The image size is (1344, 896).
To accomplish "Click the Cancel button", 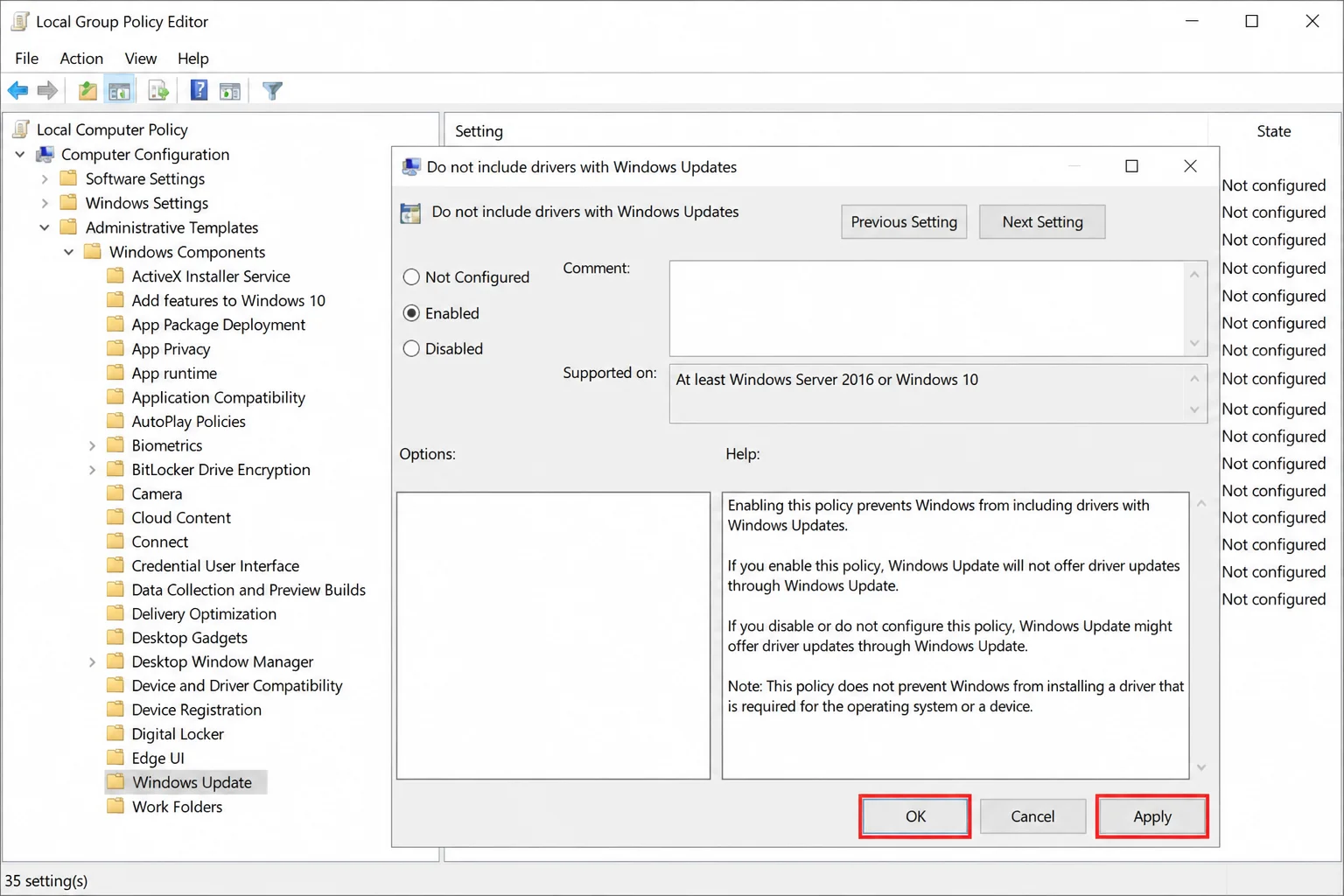I will (x=1032, y=816).
